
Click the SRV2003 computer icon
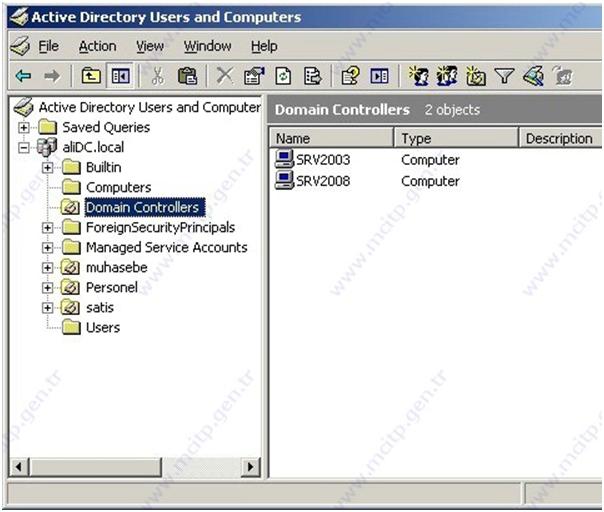[284, 159]
